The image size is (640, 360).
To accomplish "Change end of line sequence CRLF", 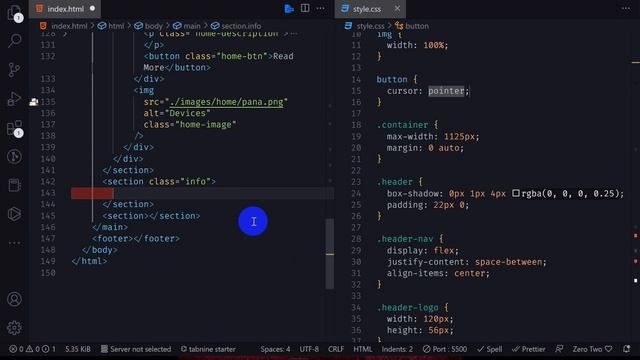I will [336, 349].
